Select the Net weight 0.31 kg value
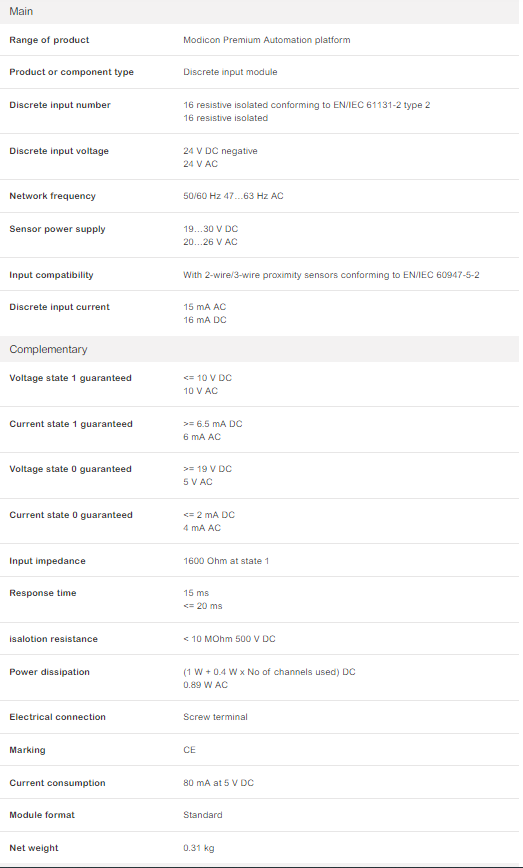Screen dimensions: 523x868 tap(199, 848)
